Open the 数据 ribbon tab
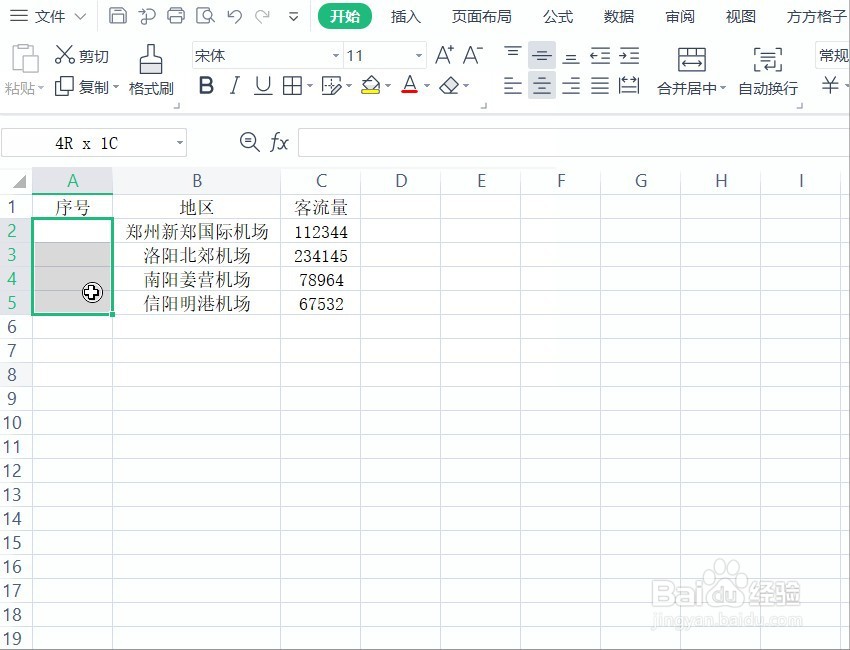The height and width of the screenshot is (650, 850). 618,16
